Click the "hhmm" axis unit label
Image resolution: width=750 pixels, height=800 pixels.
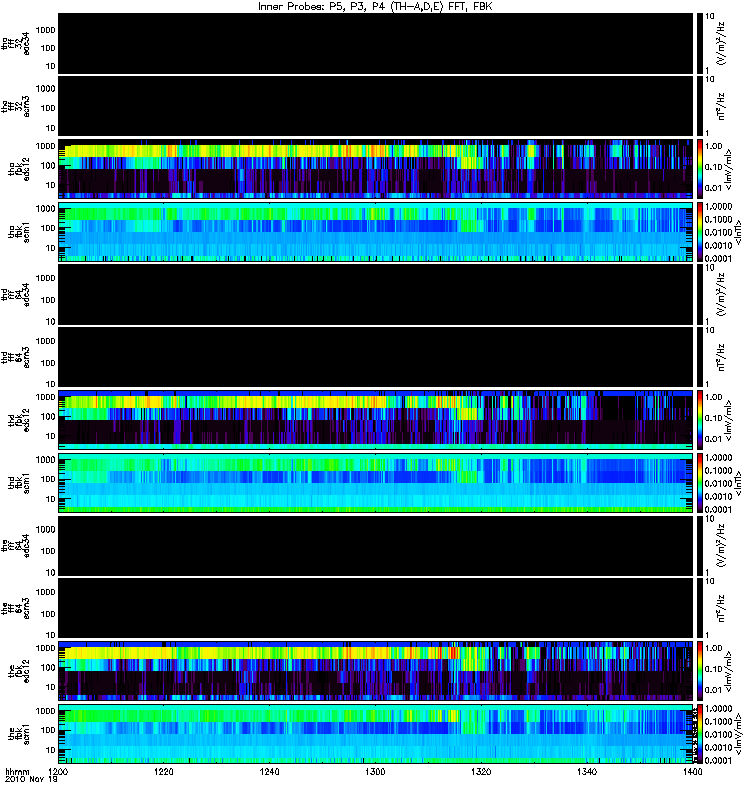pyautogui.click(x=17, y=772)
